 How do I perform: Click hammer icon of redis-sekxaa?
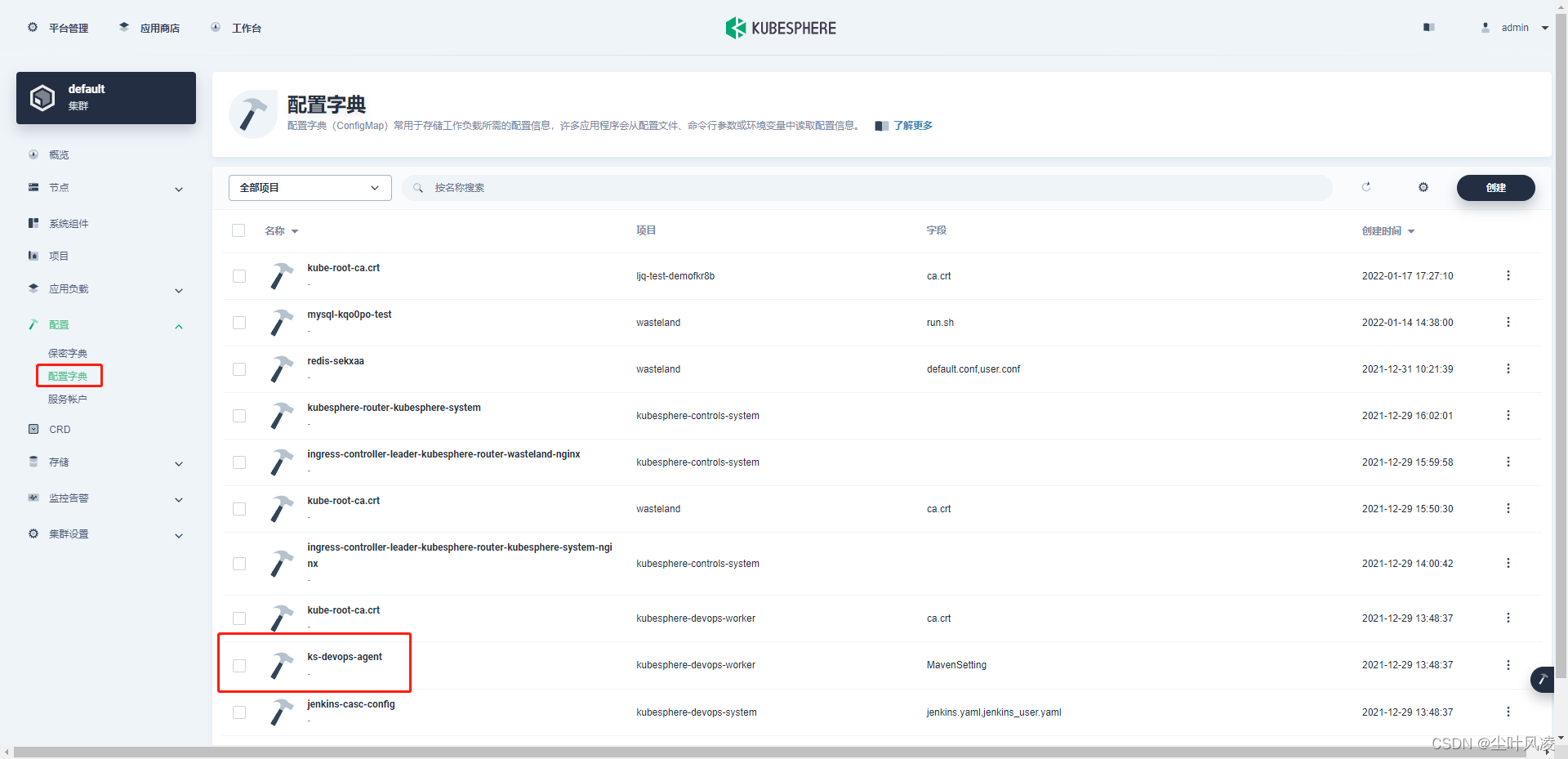pyautogui.click(x=282, y=369)
